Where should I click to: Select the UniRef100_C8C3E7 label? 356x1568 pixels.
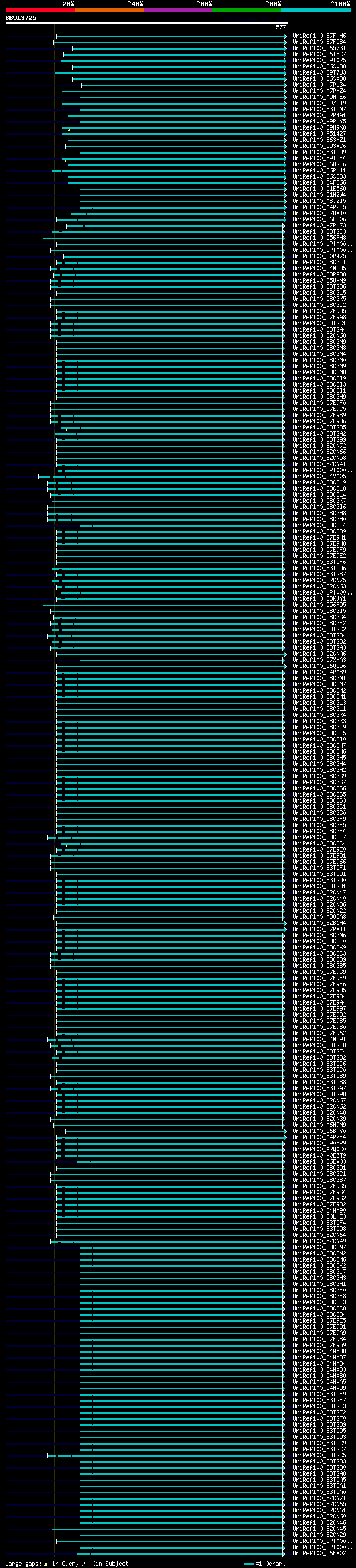tap(319, 837)
